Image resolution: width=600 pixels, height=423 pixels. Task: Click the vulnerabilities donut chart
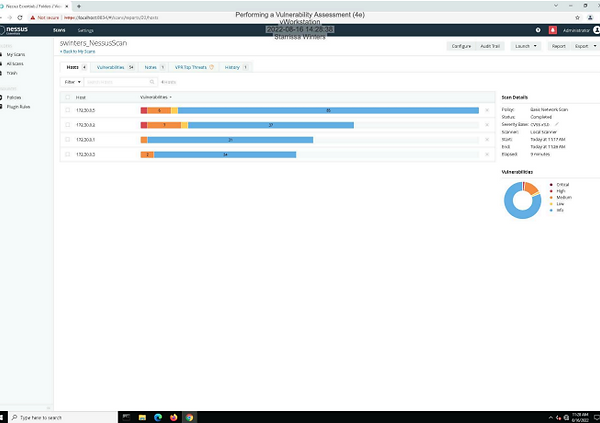pyautogui.click(x=522, y=200)
